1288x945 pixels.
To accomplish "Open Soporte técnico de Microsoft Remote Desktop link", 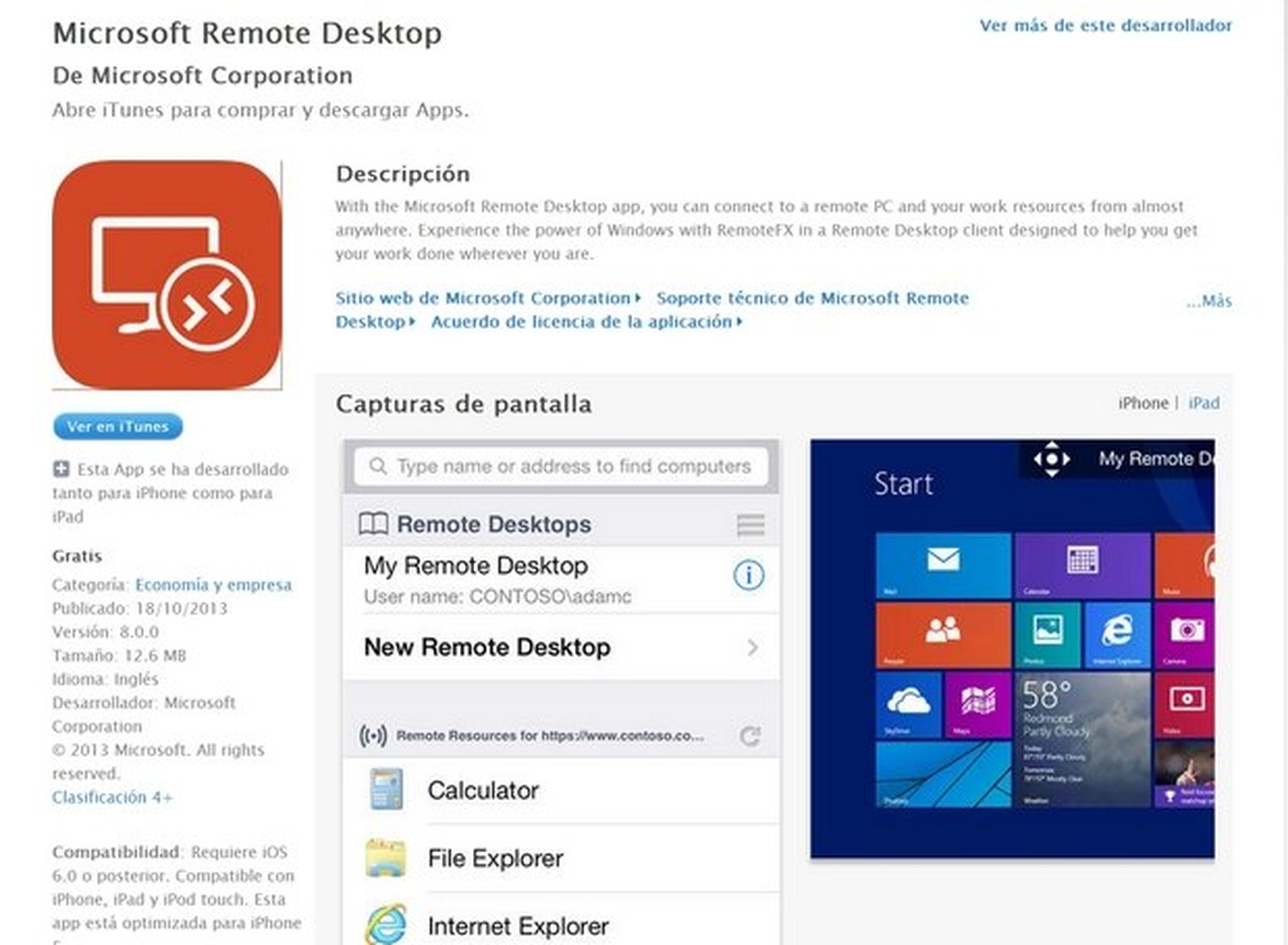I will point(812,298).
